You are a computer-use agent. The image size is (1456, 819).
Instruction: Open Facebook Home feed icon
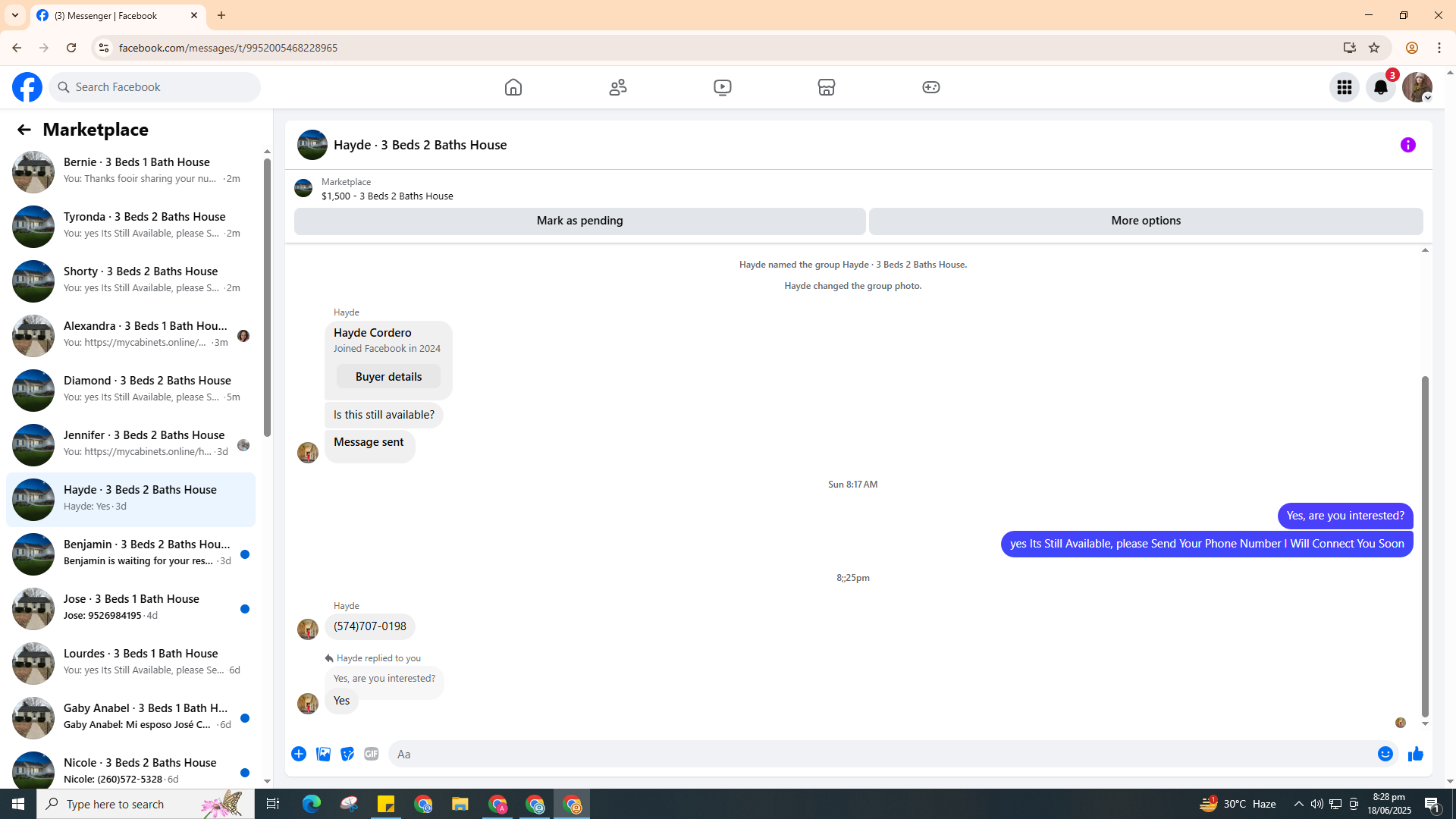tap(513, 87)
